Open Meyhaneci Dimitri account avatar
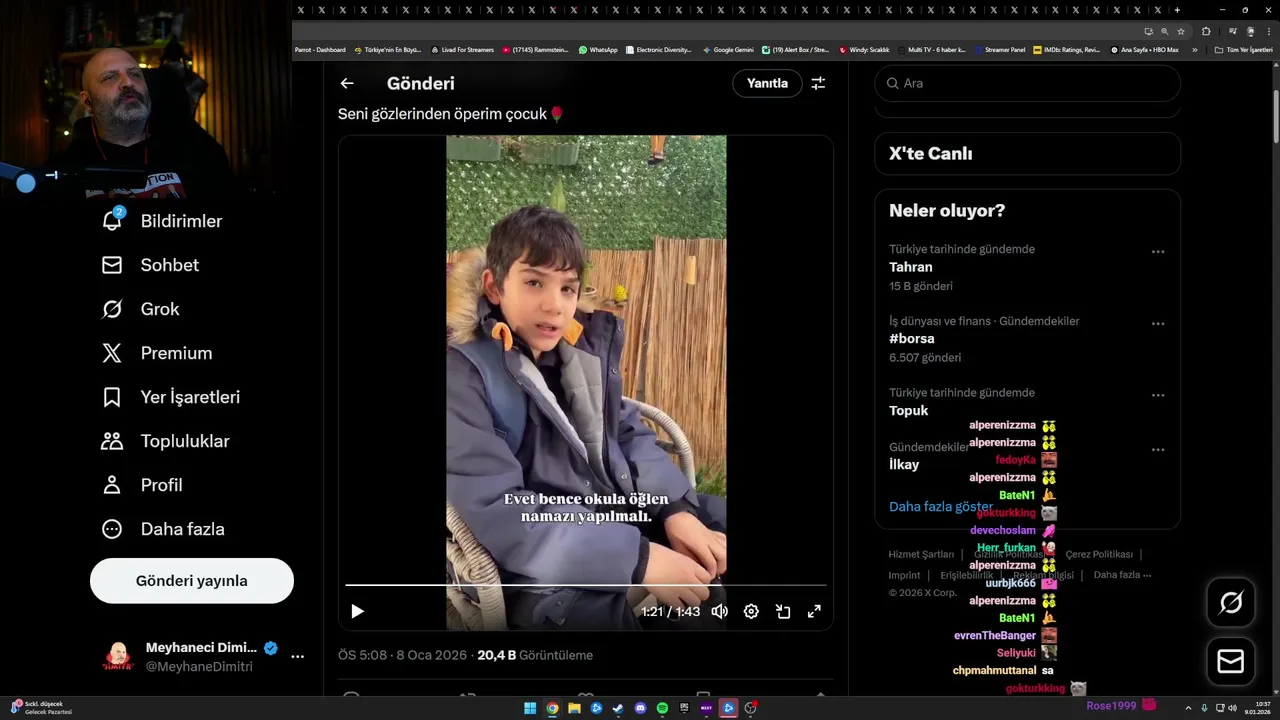This screenshot has width=1280, height=720. (x=118, y=657)
